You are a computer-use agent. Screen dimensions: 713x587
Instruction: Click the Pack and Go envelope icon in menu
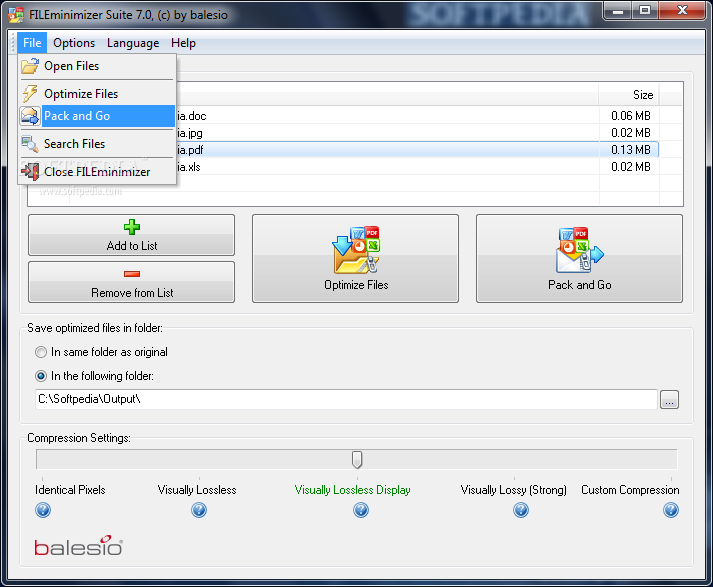[x=30, y=116]
